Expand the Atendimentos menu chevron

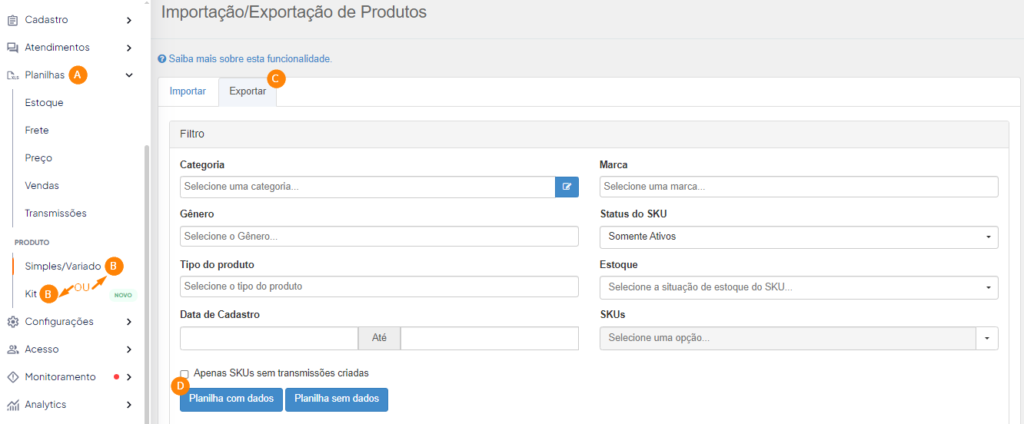129,48
